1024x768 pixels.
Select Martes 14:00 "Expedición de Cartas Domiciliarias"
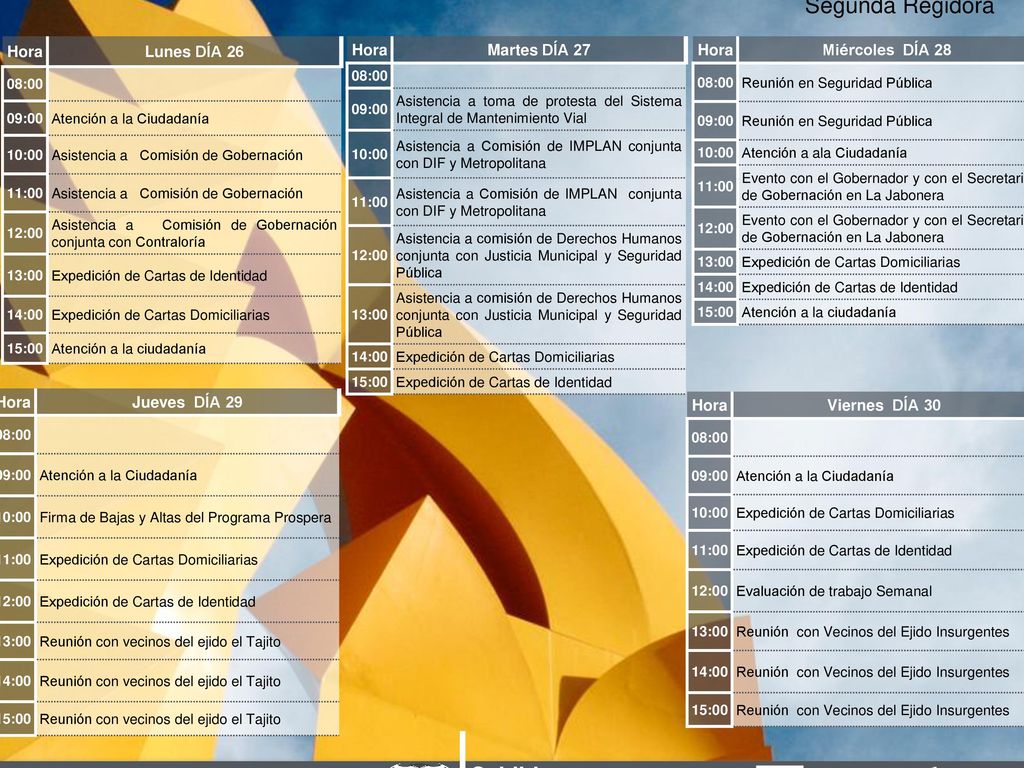click(539, 357)
